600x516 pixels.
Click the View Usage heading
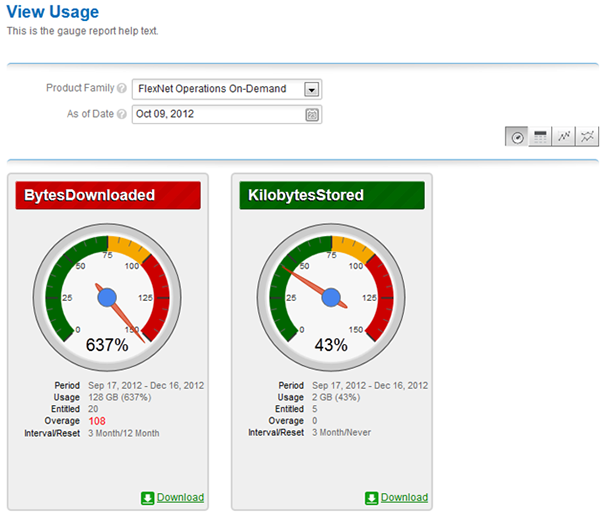click(53, 12)
